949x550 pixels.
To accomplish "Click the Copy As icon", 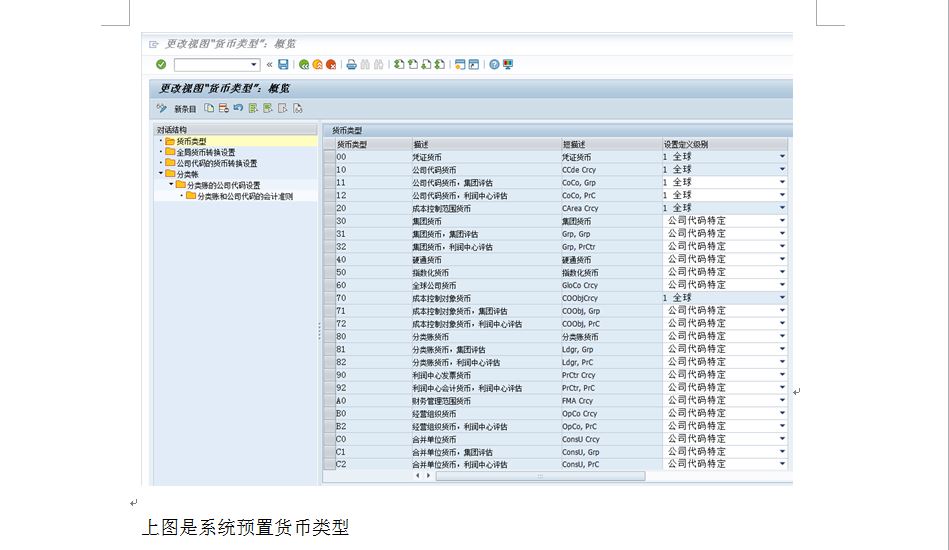I will [x=209, y=108].
